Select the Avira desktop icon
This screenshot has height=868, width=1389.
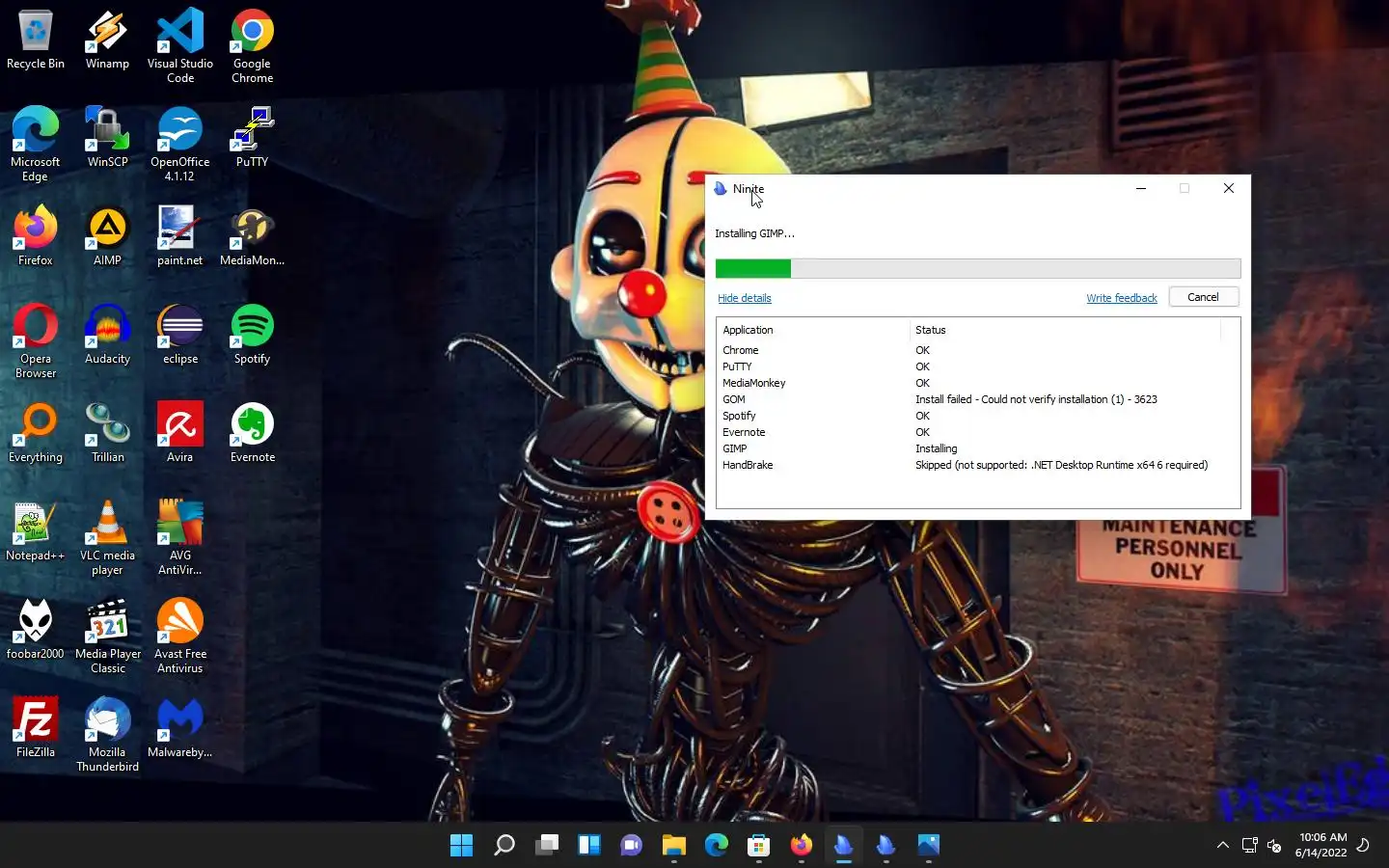pos(180,432)
